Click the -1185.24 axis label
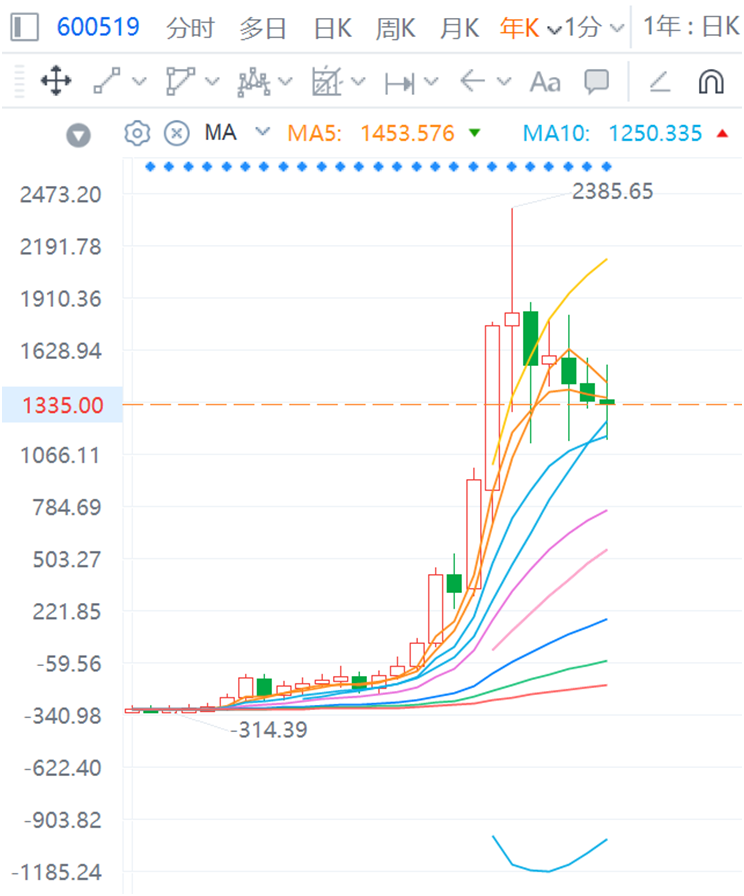Screen dimensions: 744x896 click(x=57, y=873)
